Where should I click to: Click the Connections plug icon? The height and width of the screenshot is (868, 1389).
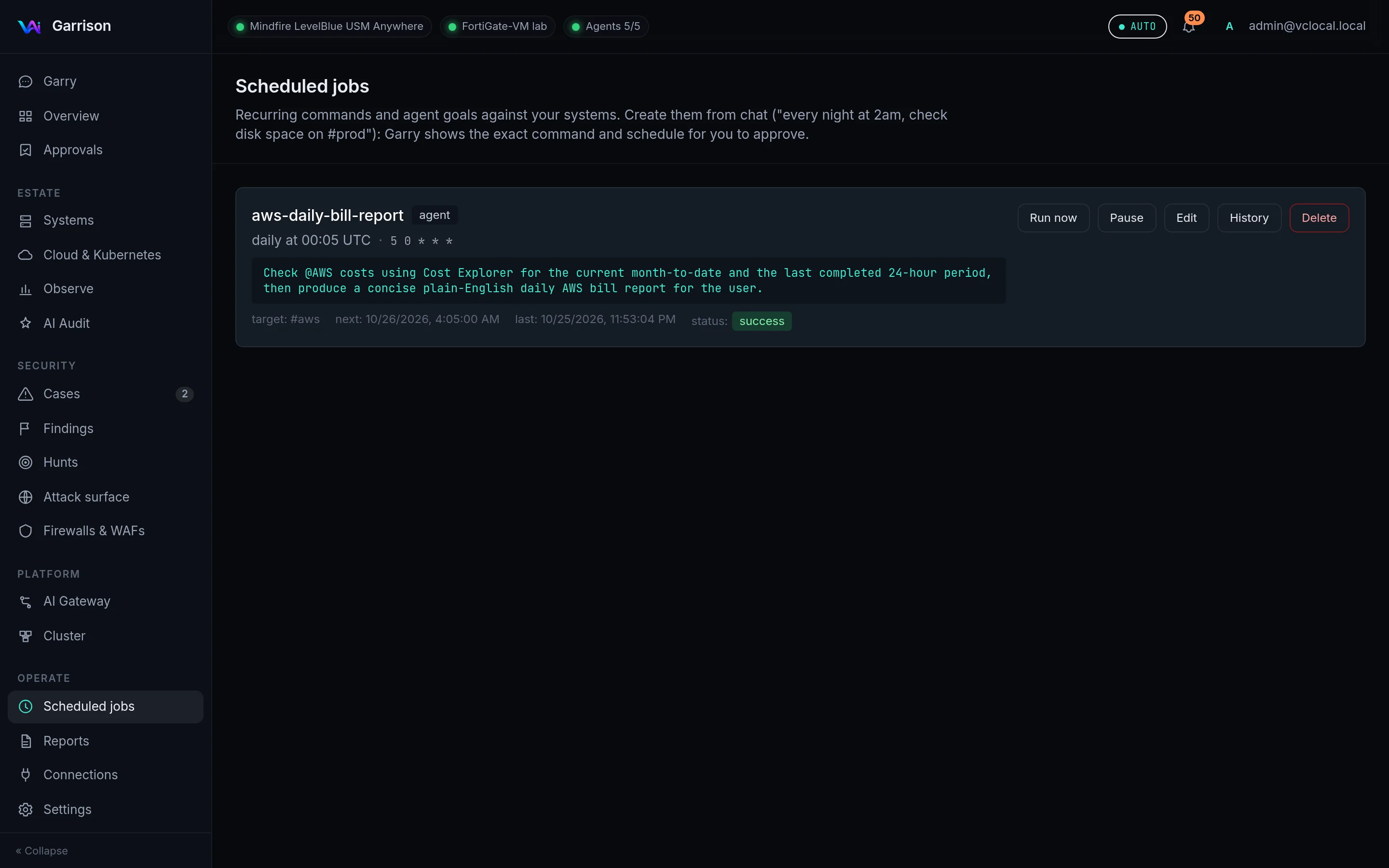(25, 774)
